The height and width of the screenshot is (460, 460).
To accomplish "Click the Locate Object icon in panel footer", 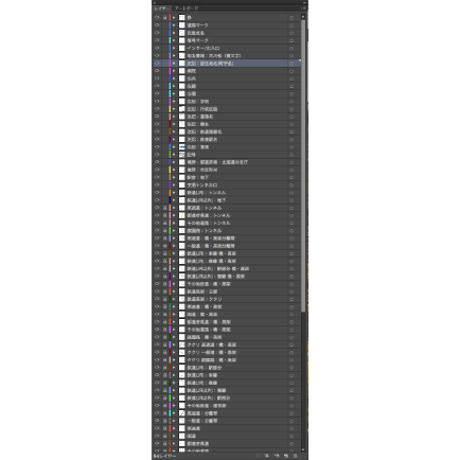I will 258,455.
